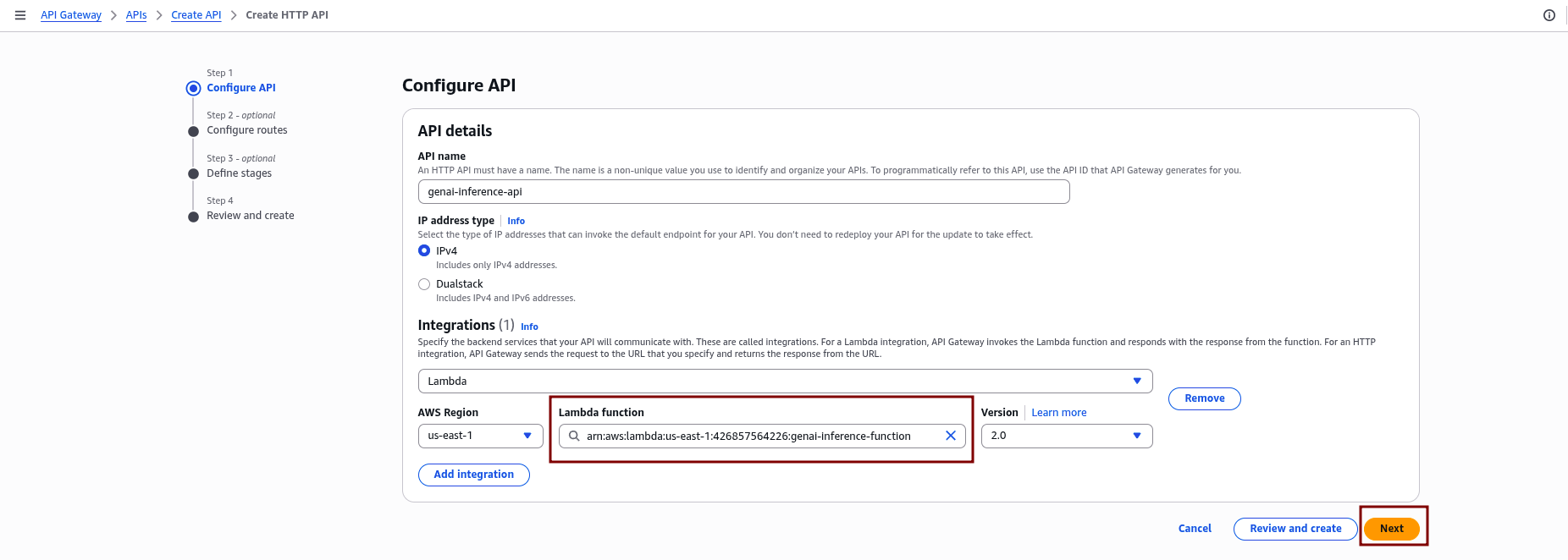The image size is (1568, 560).
Task: Open the hamburger navigation menu
Action: [x=20, y=15]
